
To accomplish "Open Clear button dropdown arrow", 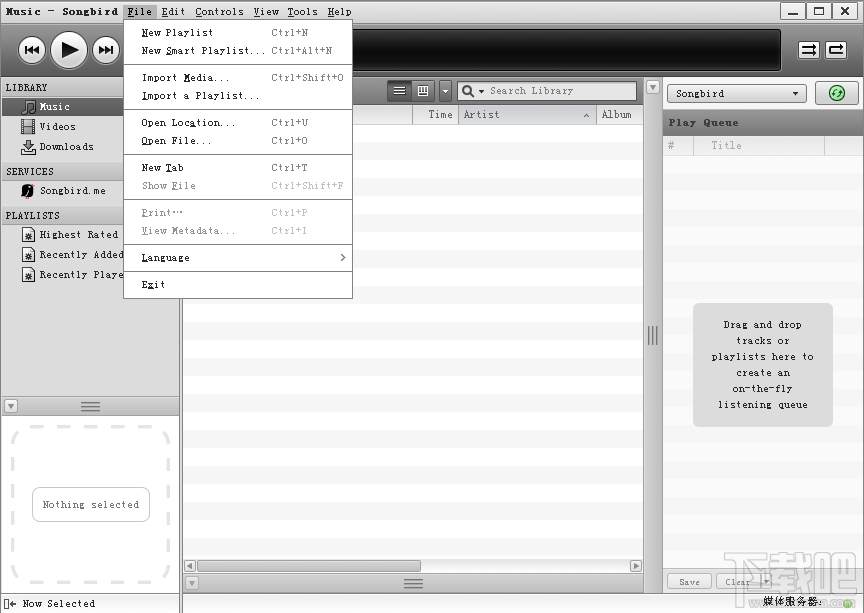I will [x=766, y=582].
